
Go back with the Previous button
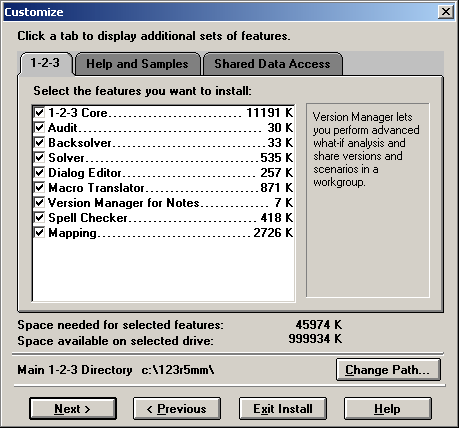177,408
